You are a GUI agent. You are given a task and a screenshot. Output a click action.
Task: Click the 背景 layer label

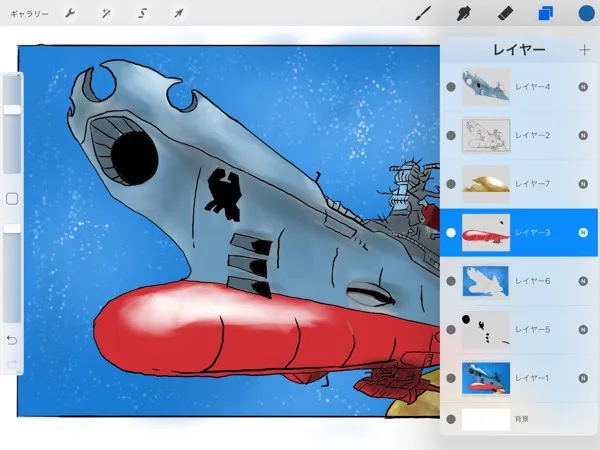click(x=522, y=419)
